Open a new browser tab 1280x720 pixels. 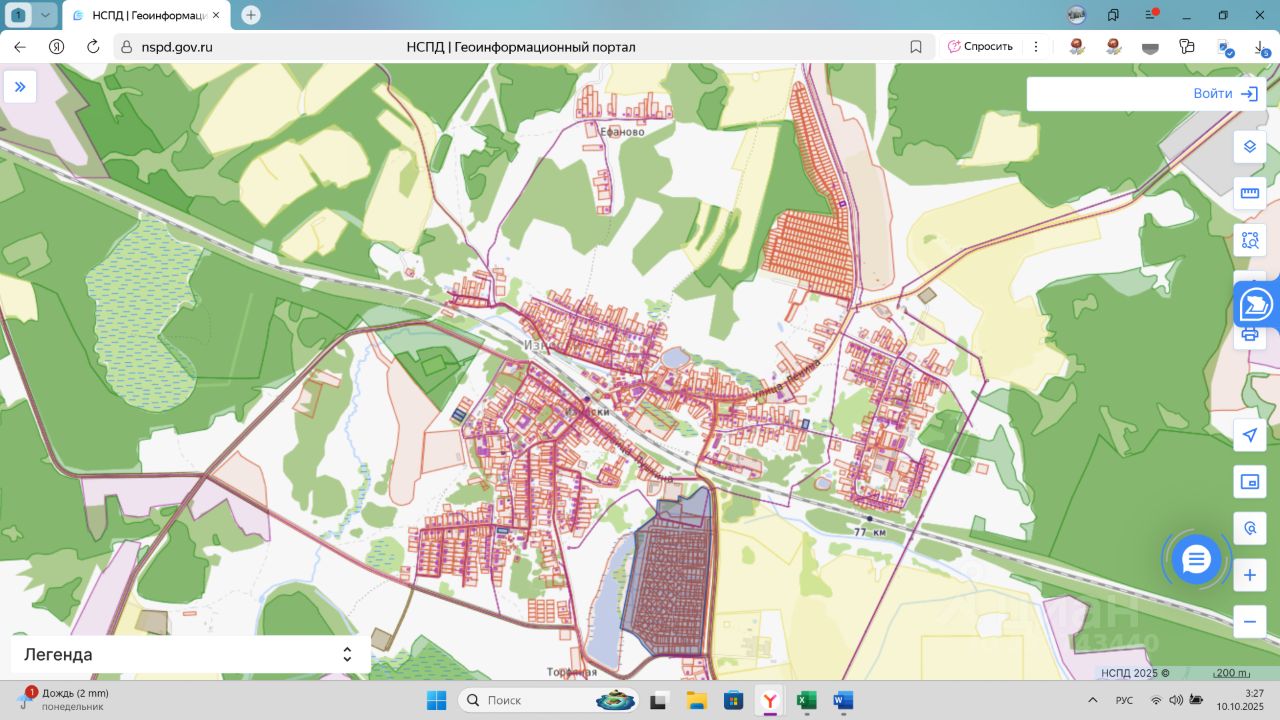(251, 15)
